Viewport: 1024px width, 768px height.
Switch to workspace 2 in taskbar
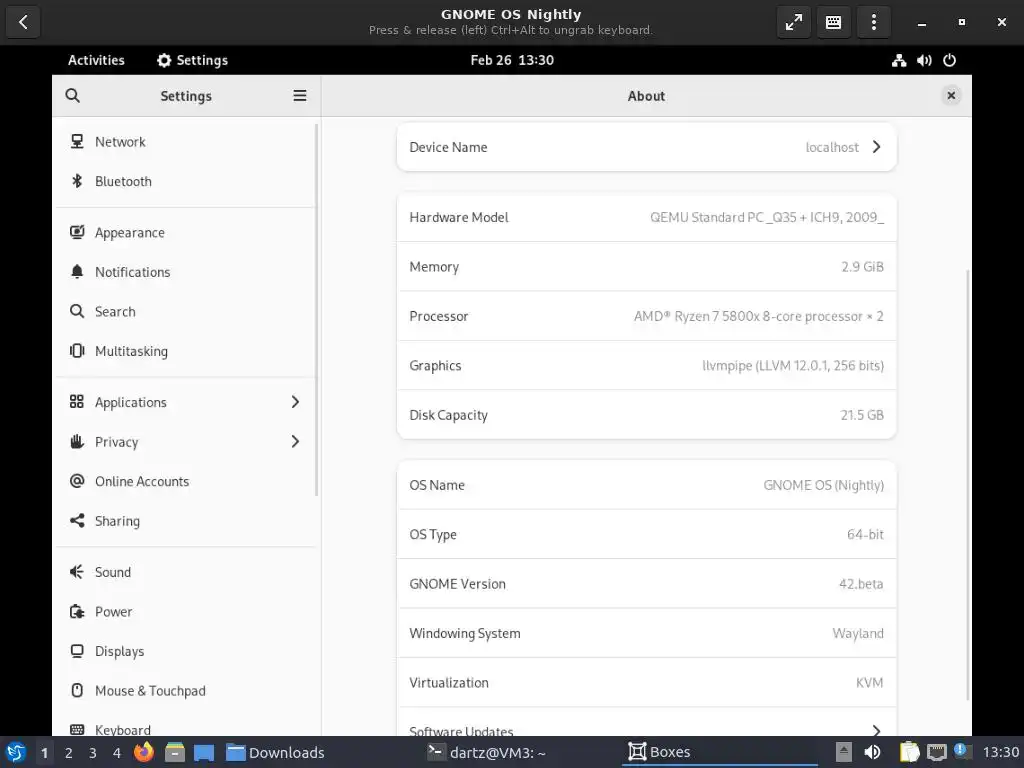tap(69, 753)
